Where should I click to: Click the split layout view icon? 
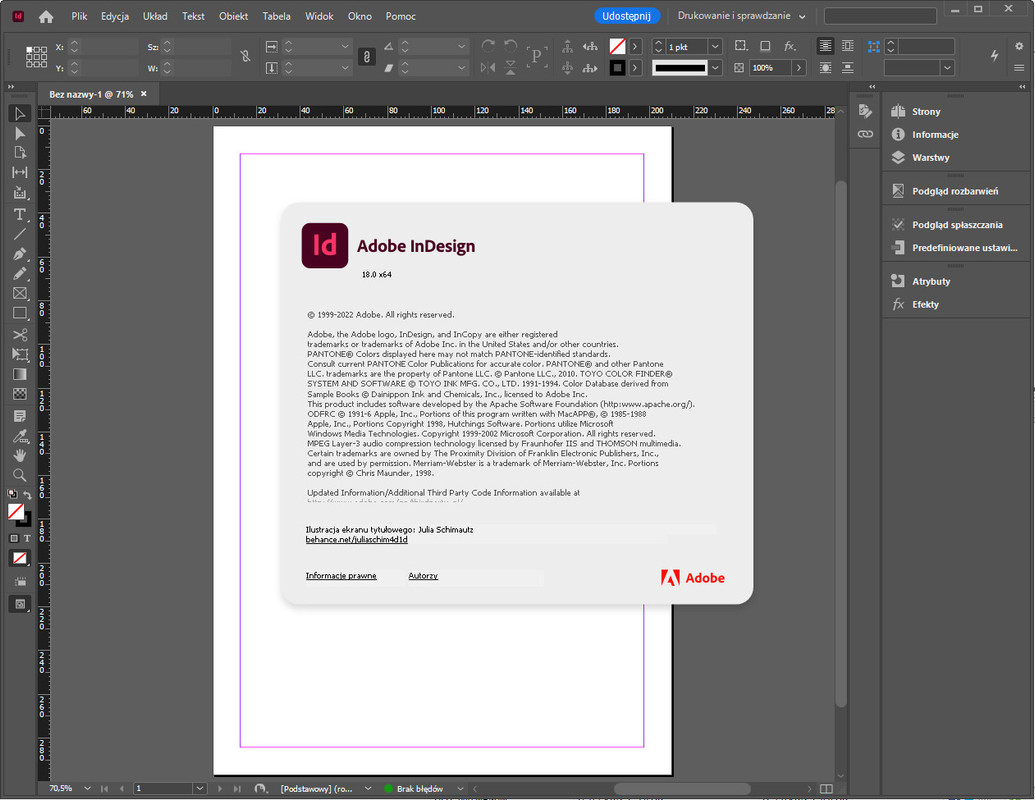826,789
